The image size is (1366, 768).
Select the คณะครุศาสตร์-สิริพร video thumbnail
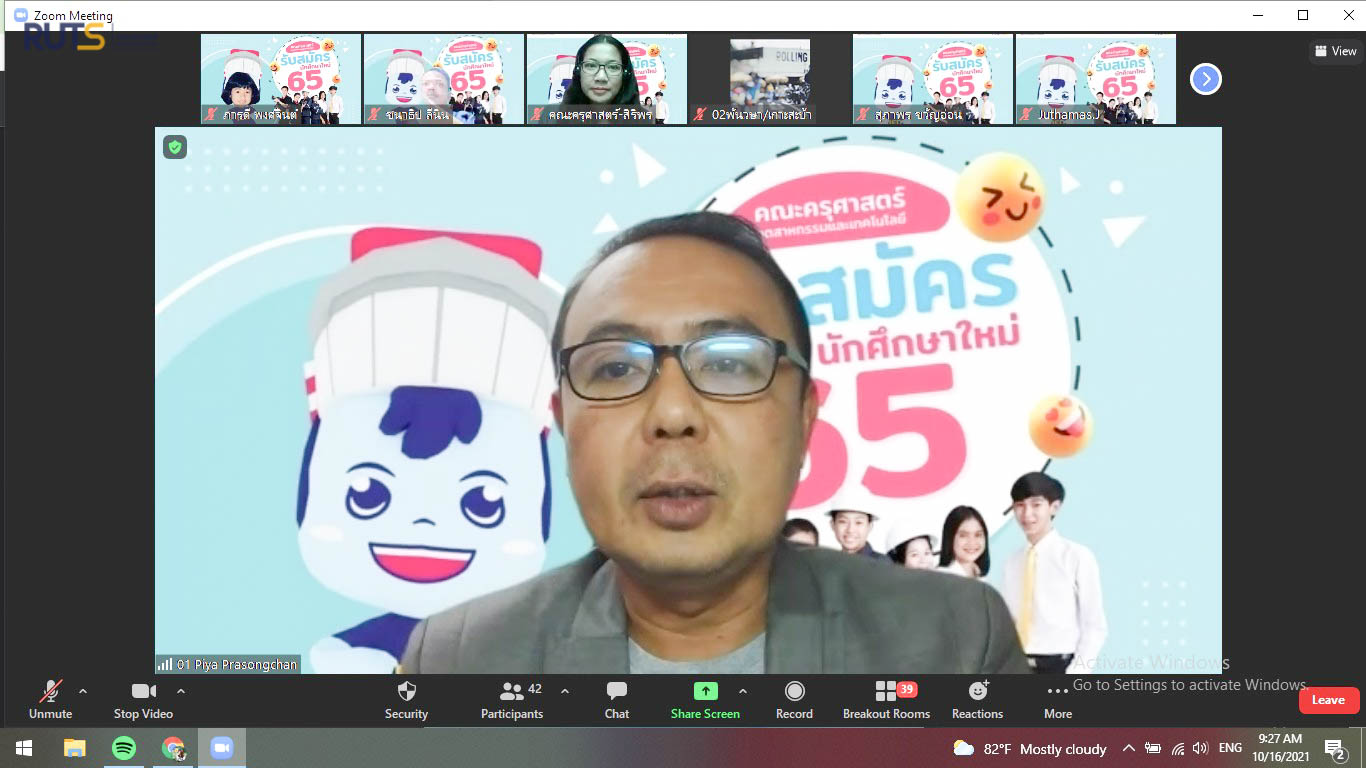607,79
